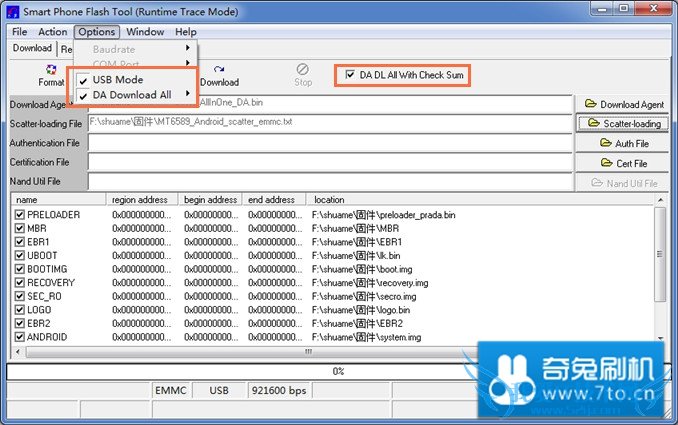The width and height of the screenshot is (678, 425).
Task: Open the Window menu
Action: click(x=145, y=32)
